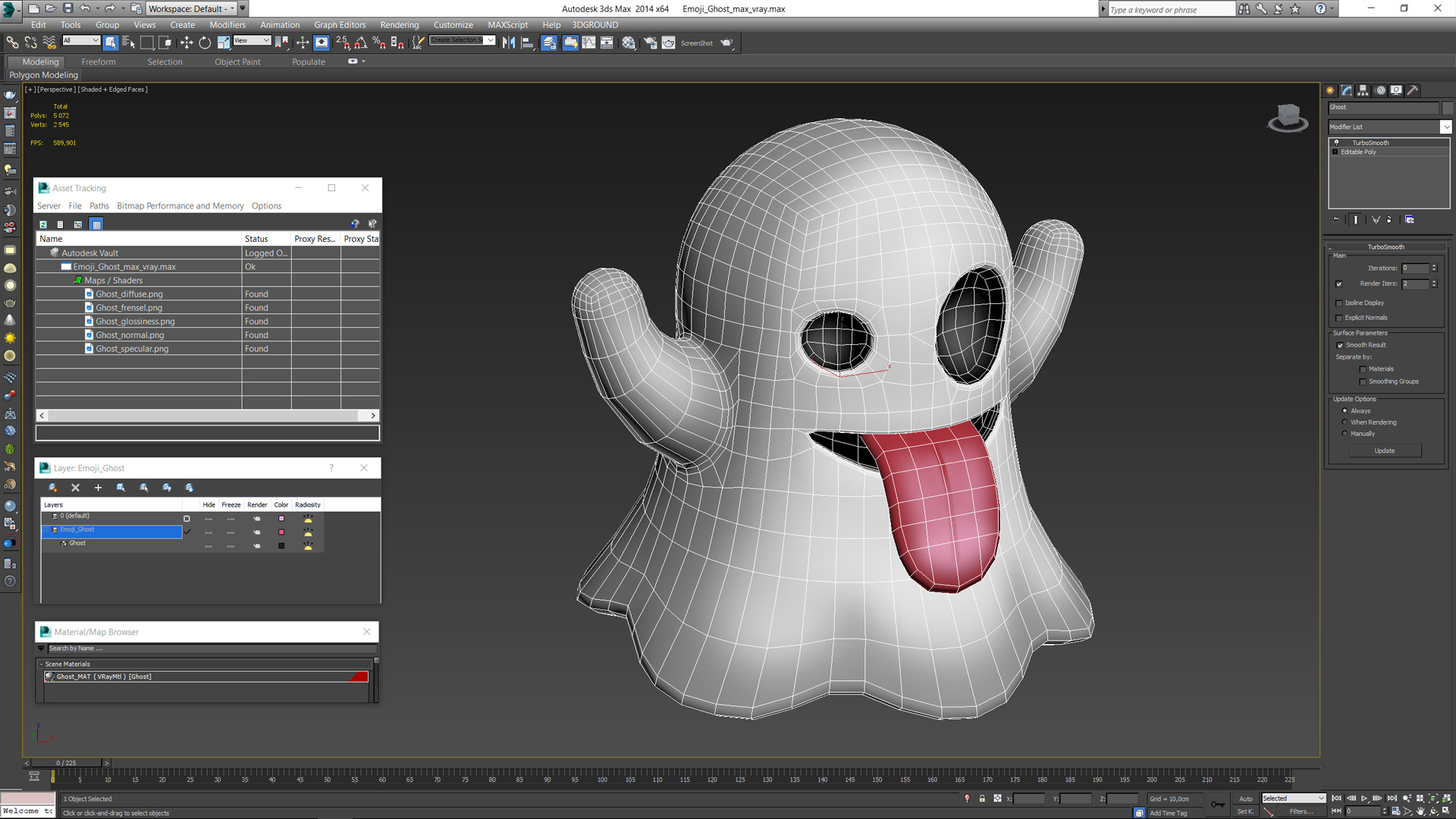Click Ghost_diffuse.png asset in Asset Tracking
Viewport: 1456px width, 819px height.
click(x=128, y=293)
